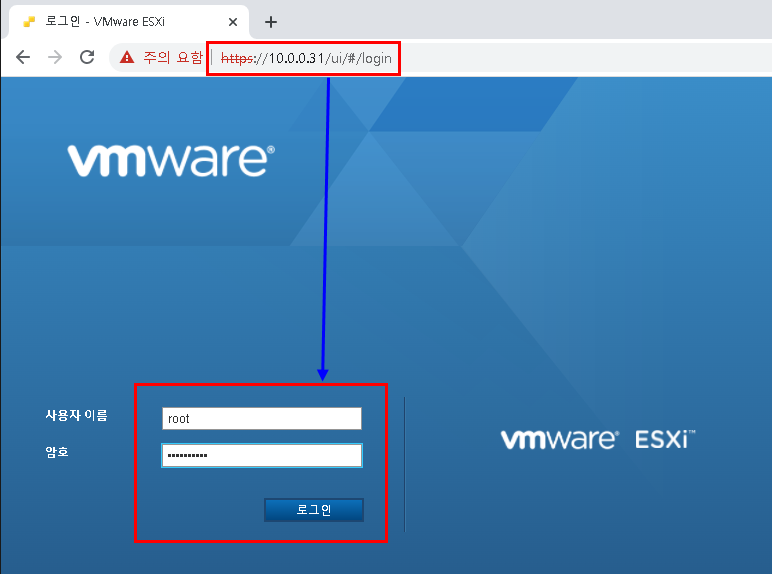Click the username field containing root
772x574 pixels.
[262, 418]
